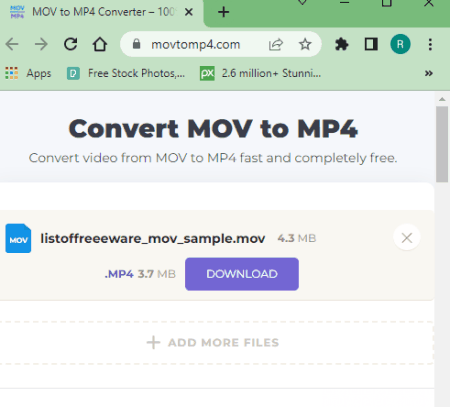Open the Free Stock Photos bookmark
Image resolution: width=450 pixels, height=407 pixels.
(x=126, y=73)
